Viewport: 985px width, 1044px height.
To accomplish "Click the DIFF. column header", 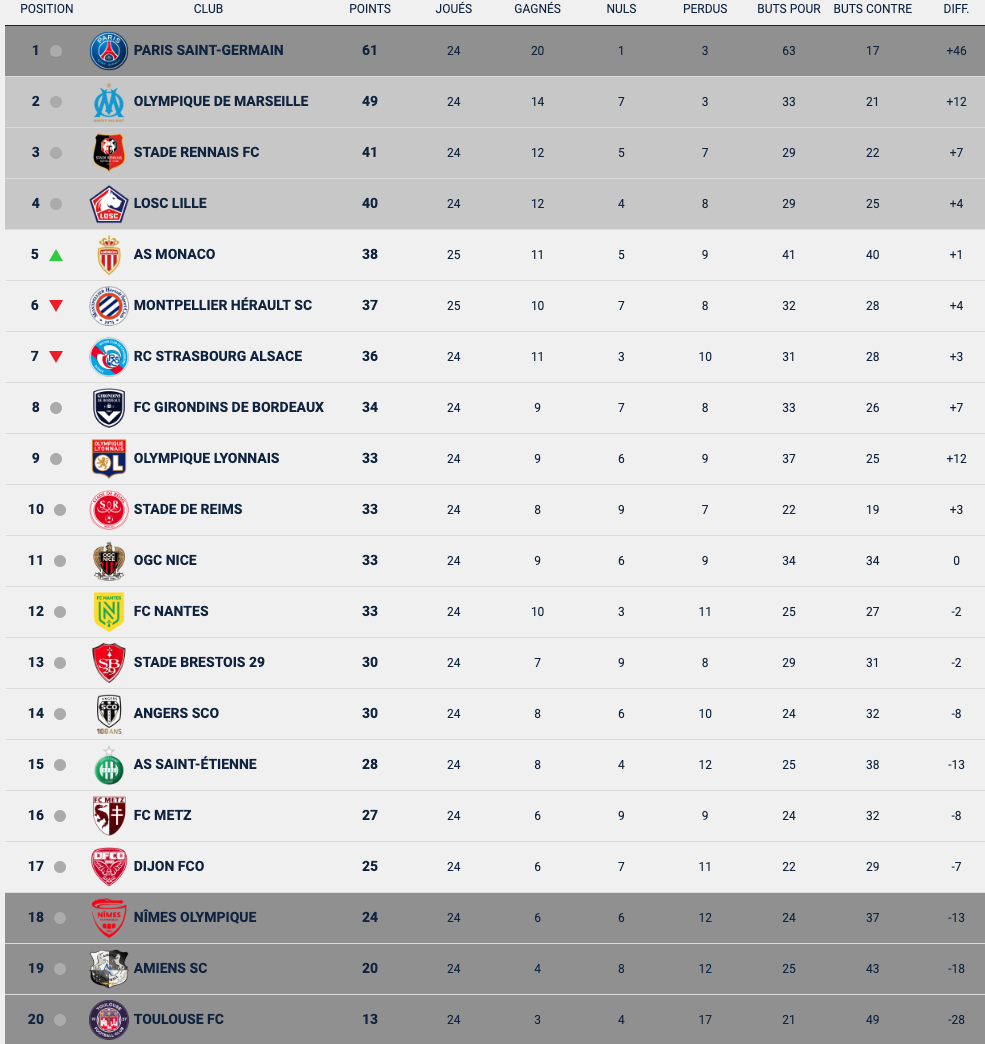I will [956, 9].
